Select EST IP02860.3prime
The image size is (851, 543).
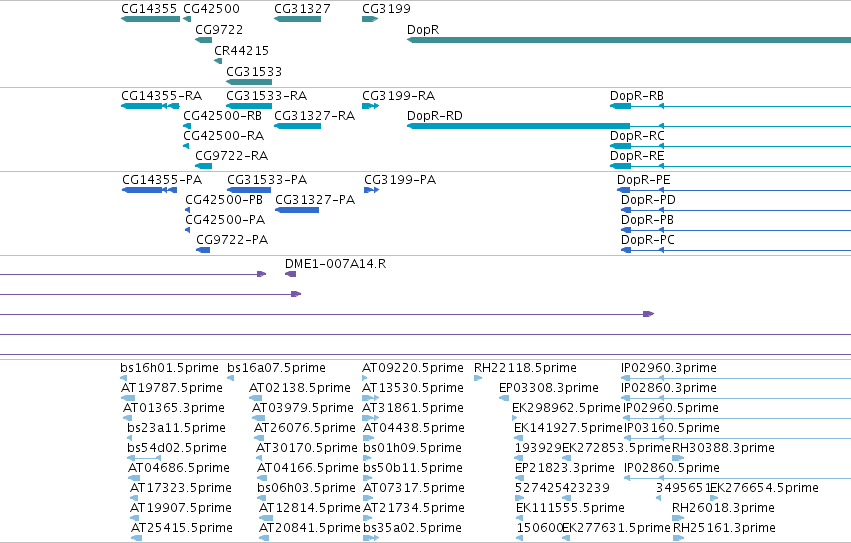pyautogui.click(x=736, y=398)
